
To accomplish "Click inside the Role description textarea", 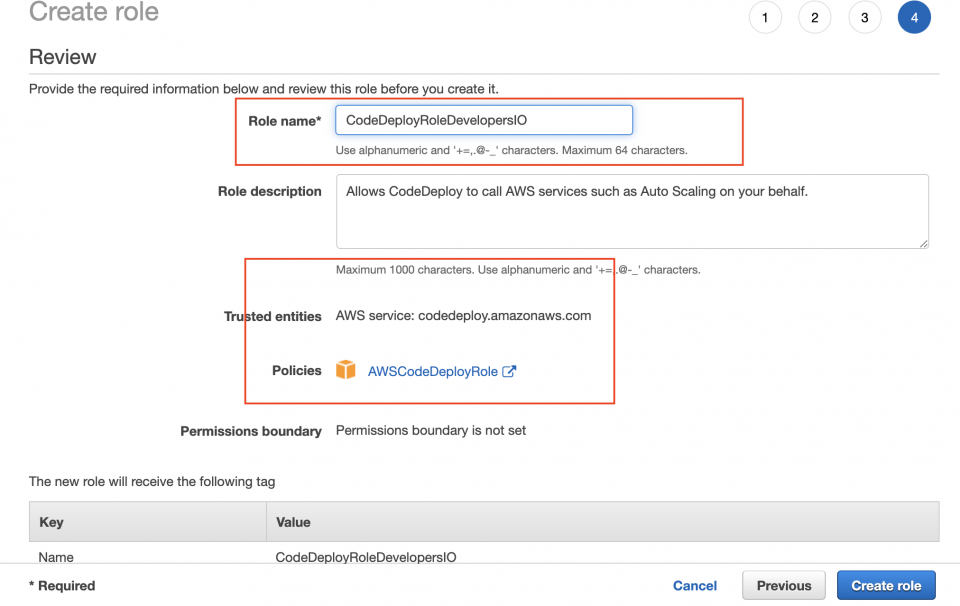I will (x=632, y=210).
